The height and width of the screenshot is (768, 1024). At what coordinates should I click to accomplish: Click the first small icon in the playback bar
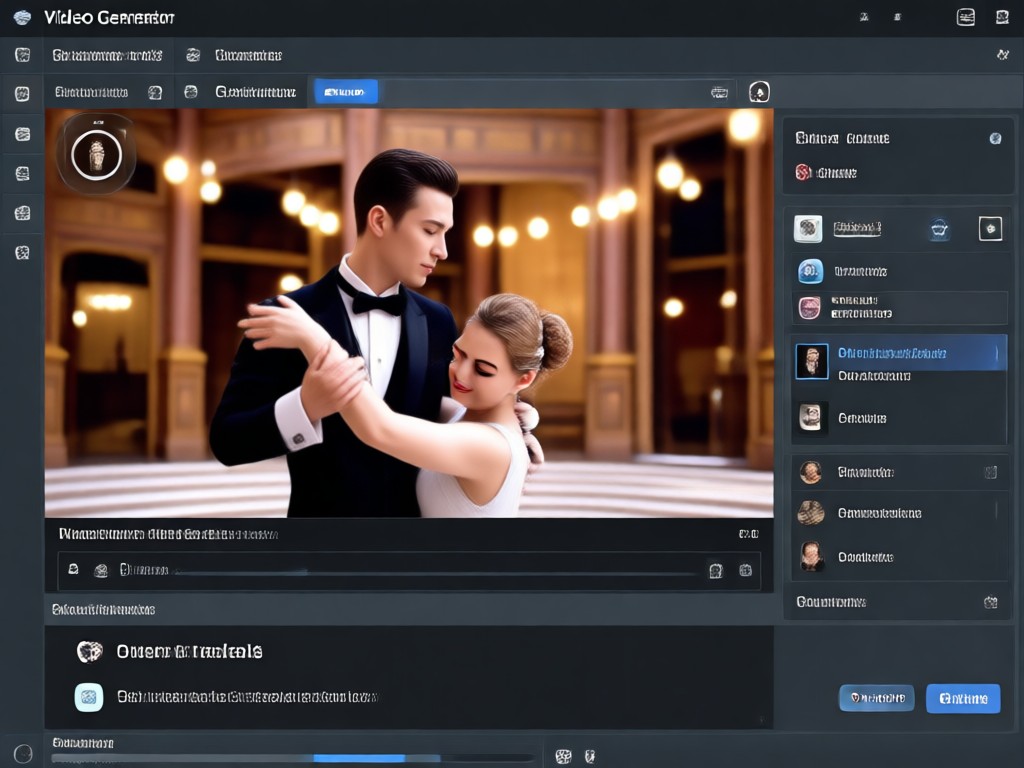(73, 569)
